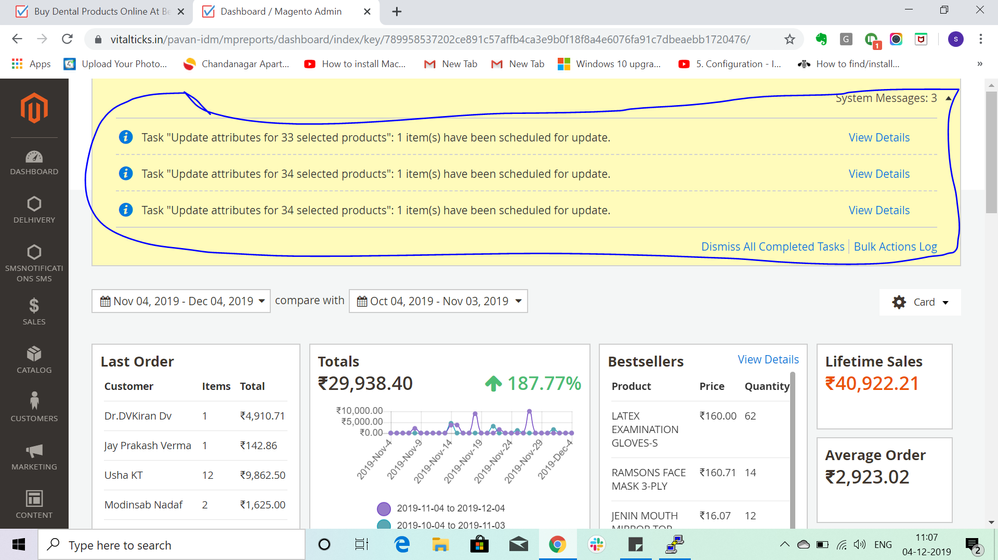The height and width of the screenshot is (560, 998).
Task: Open the Content sidebar menu
Action: [34, 503]
